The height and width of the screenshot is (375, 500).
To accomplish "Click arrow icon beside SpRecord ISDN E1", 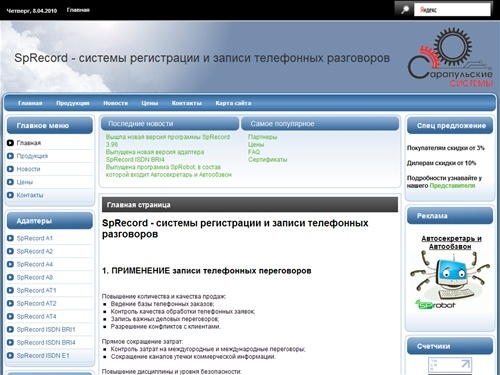I will [10, 355].
